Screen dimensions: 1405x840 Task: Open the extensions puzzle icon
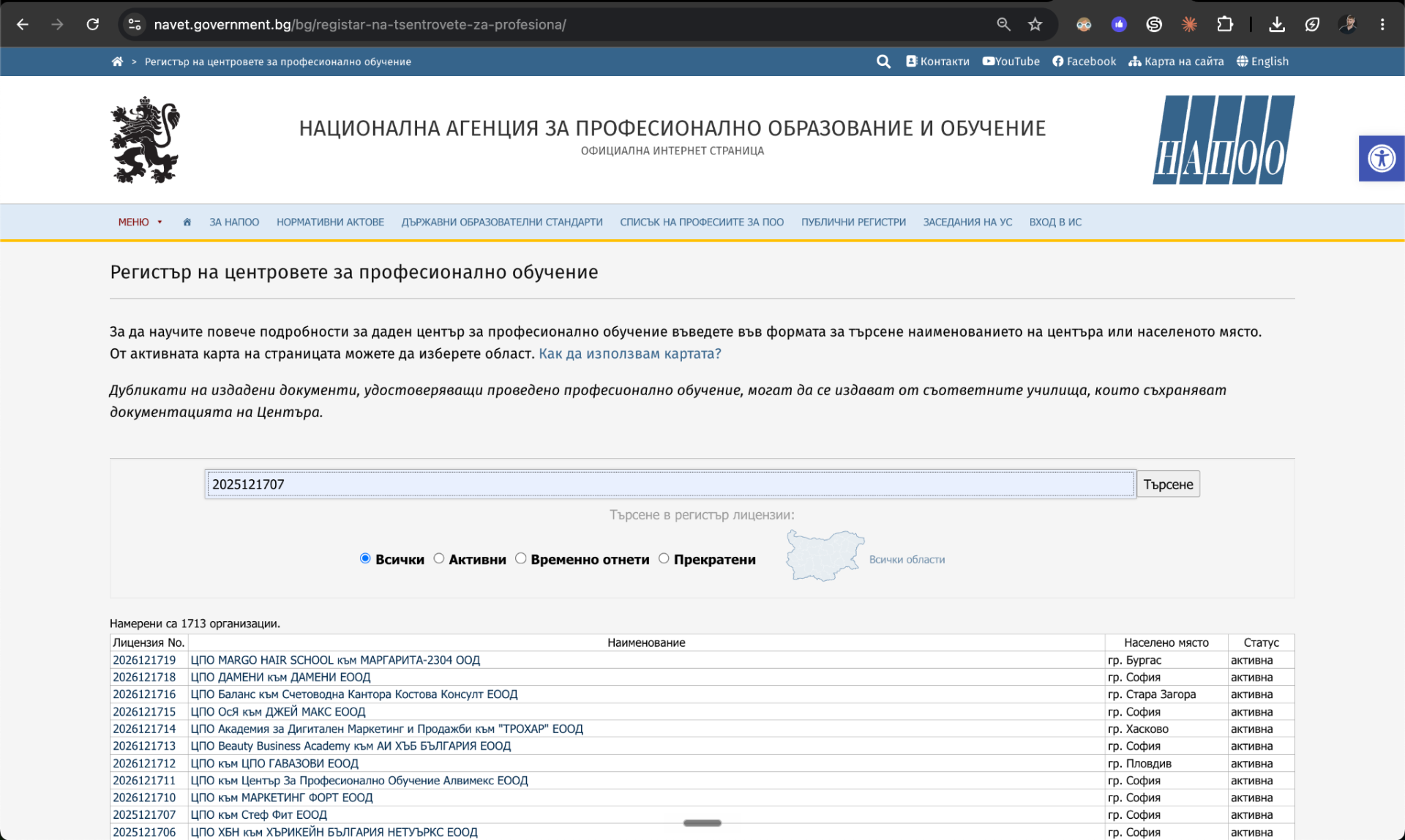tap(1225, 24)
